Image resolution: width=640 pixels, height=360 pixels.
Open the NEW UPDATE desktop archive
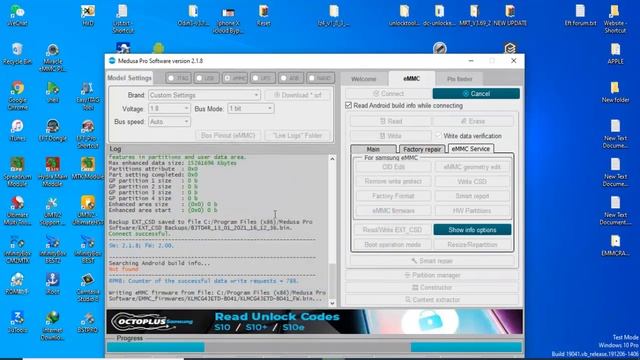(x=510, y=15)
